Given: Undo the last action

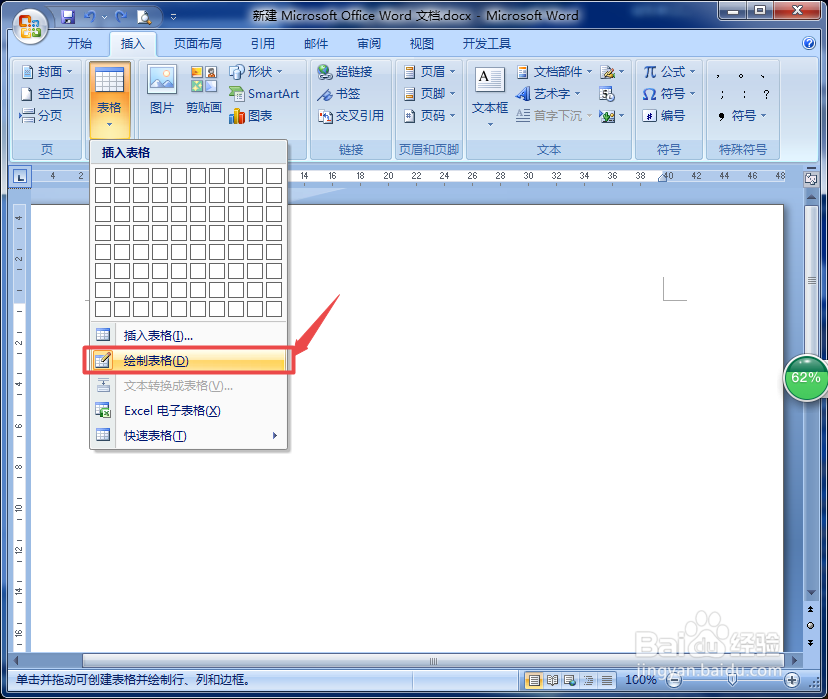Looking at the screenshot, I should coord(89,16).
